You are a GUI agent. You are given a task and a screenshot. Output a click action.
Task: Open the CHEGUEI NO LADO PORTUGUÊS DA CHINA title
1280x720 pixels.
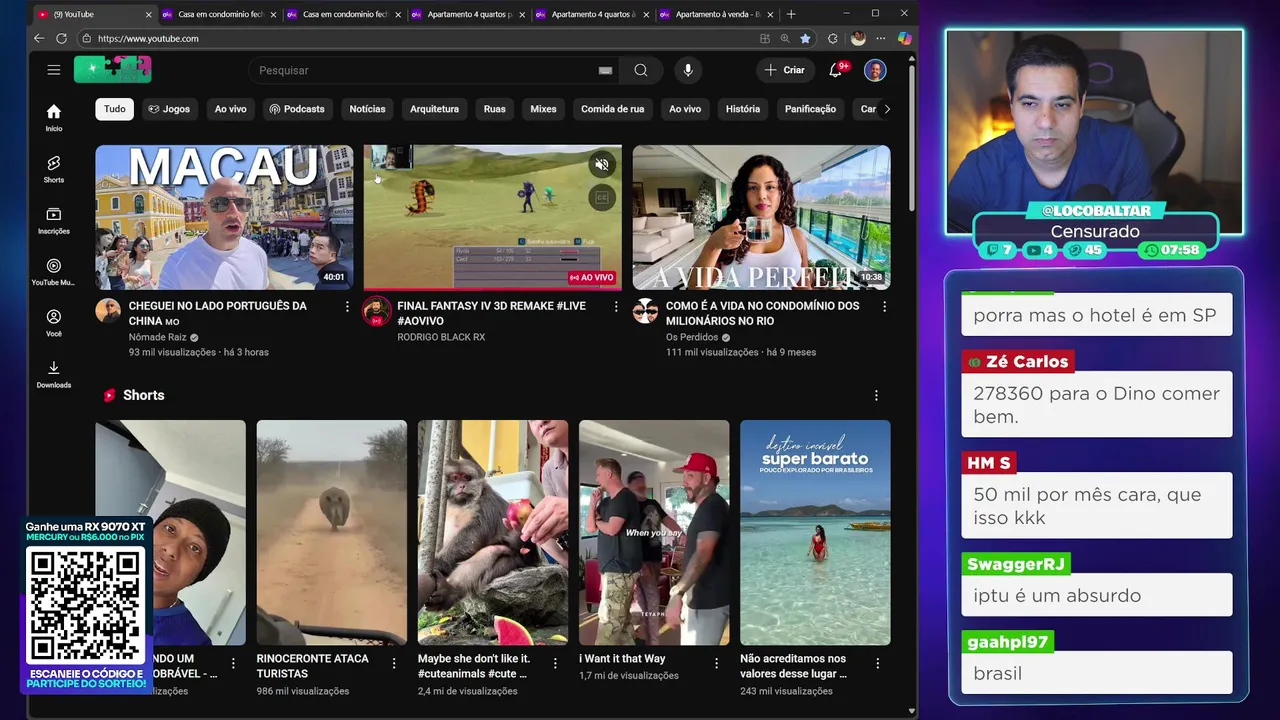[x=218, y=313]
